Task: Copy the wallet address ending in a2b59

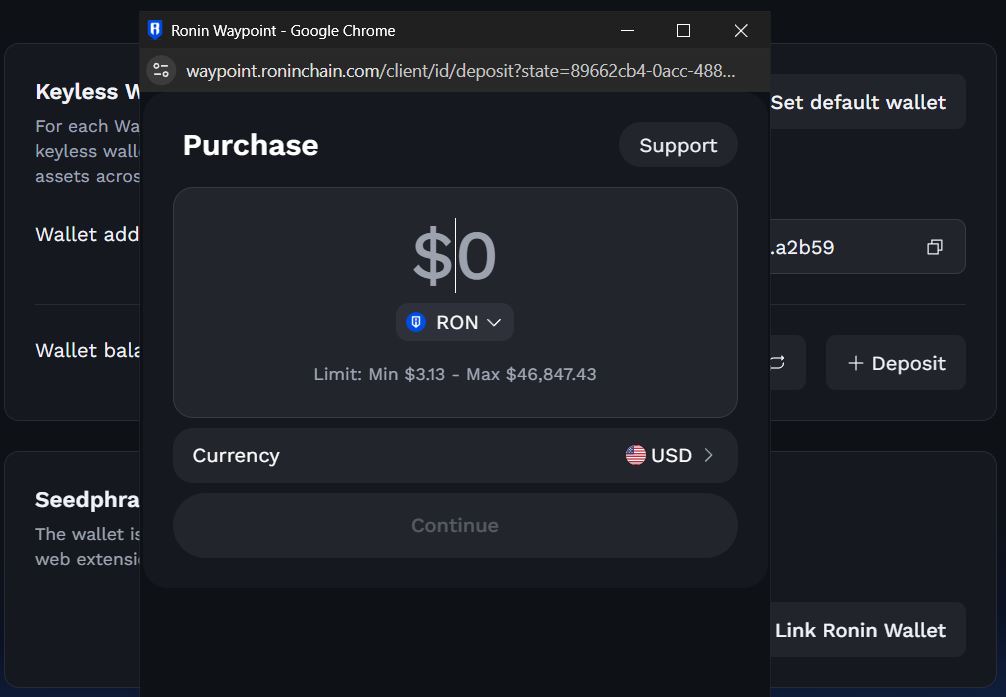Action: click(935, 247)
